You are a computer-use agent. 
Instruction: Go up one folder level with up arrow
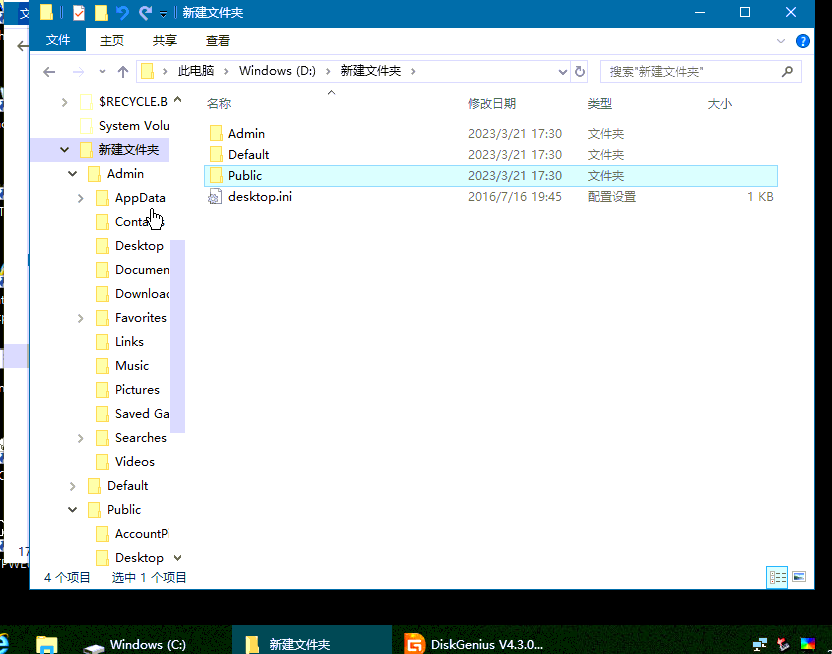coord(123,71)
